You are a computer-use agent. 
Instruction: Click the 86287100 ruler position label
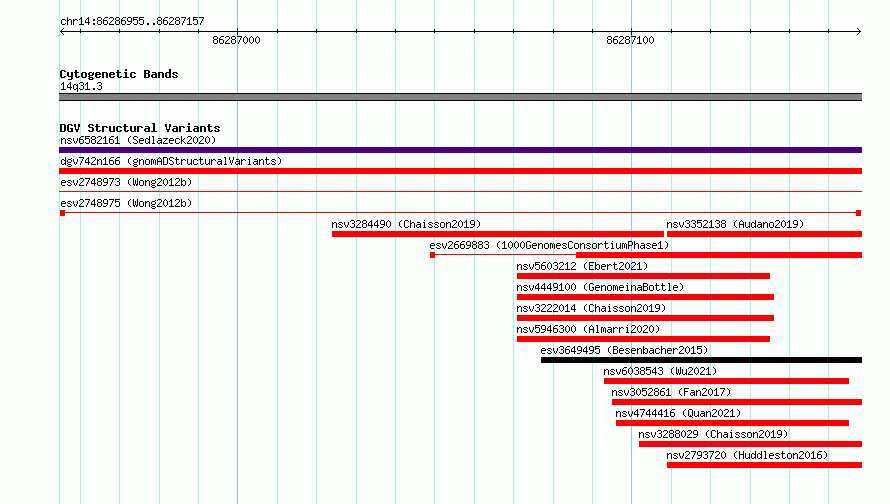pyautogui.click(x=630, y=40)
